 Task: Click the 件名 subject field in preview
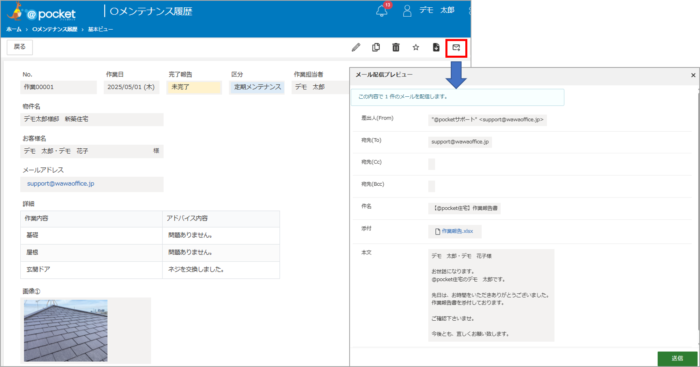(464, 208)
